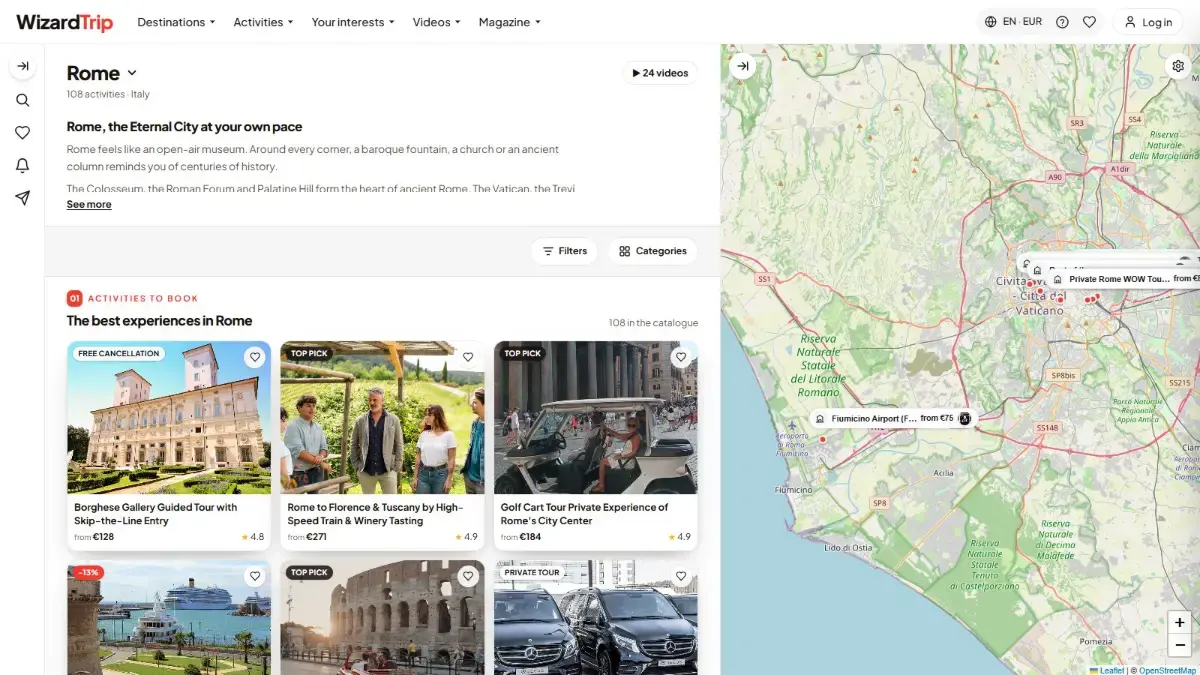Click the Log in button
Viewport: 1200px width, 675px height.
(x=1148, y=22)
